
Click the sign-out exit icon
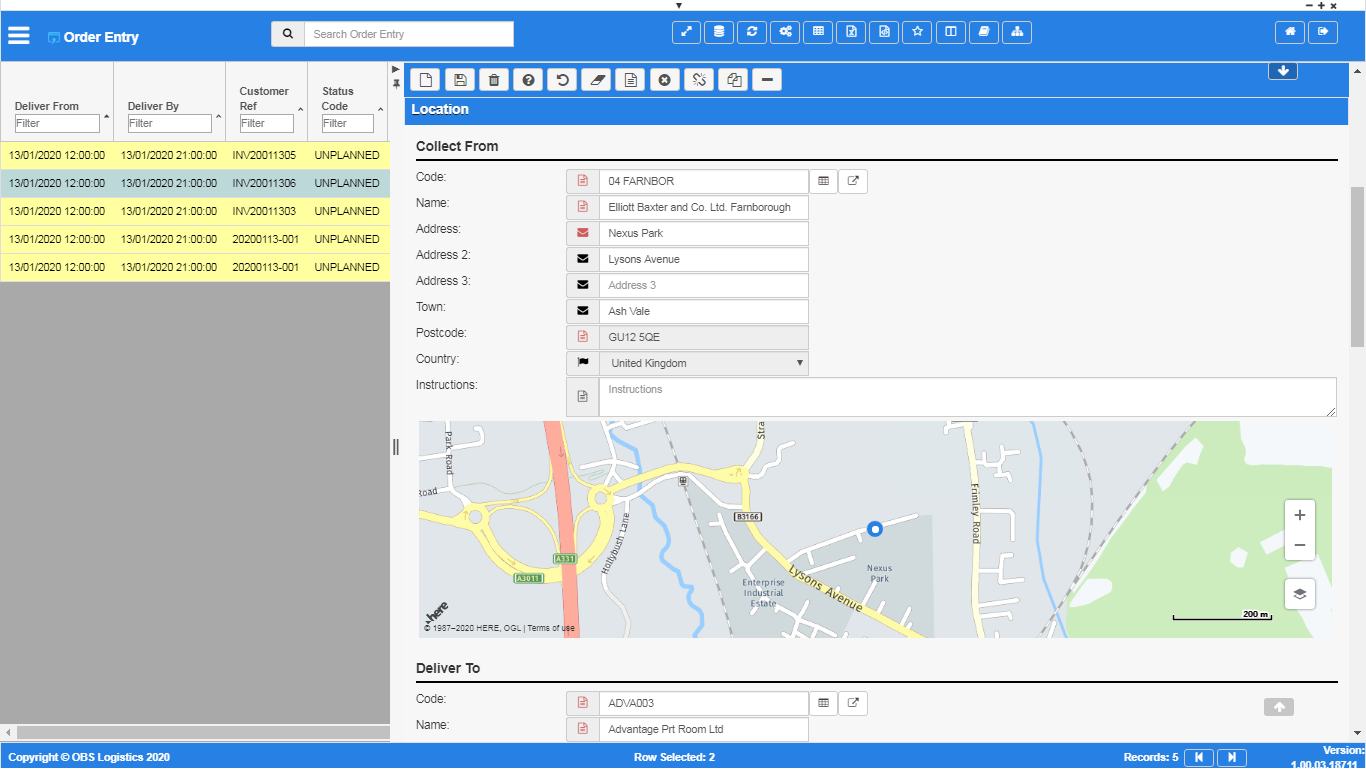(x=1323, y=32)
